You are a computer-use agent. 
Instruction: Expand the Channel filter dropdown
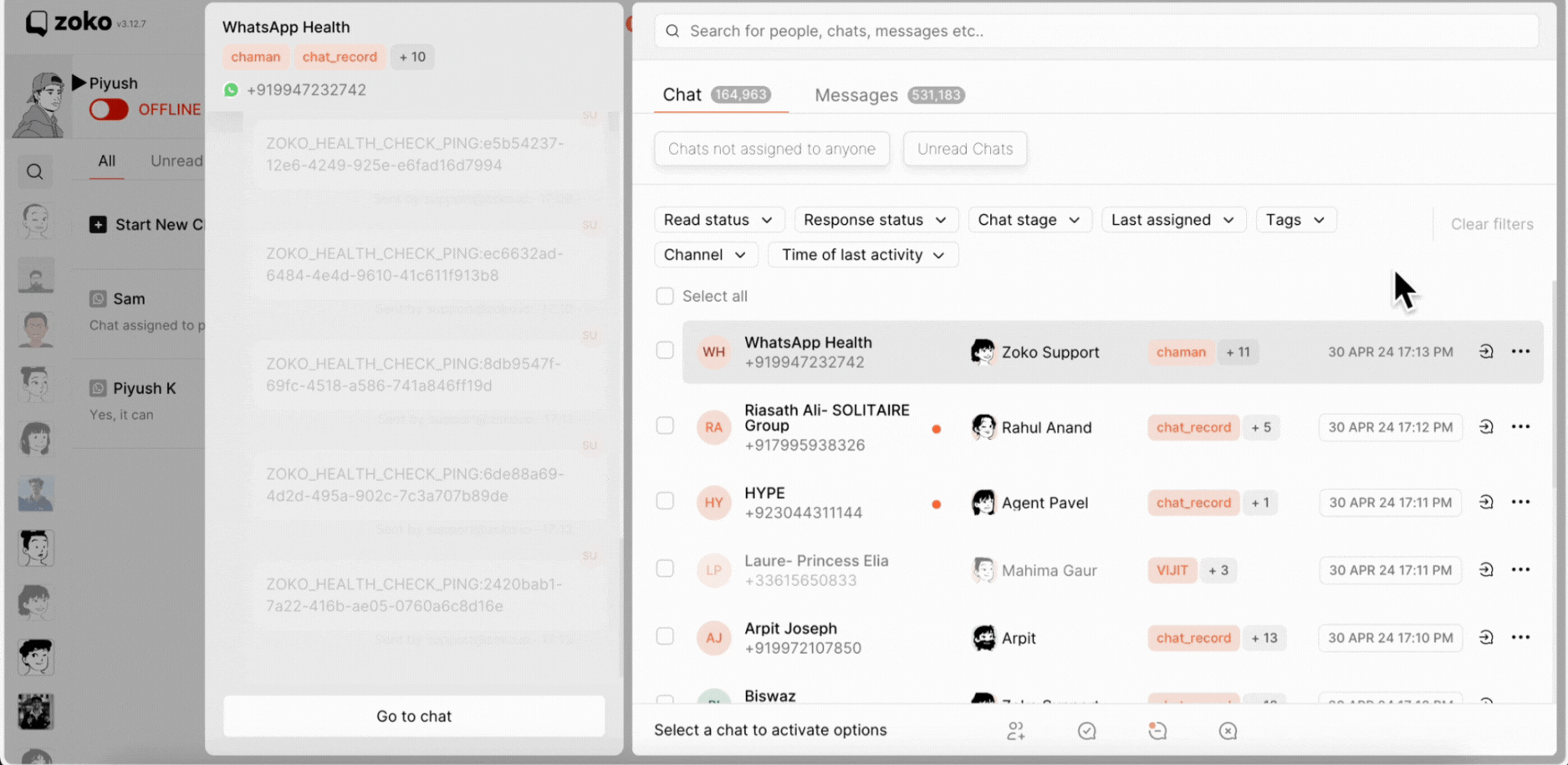tap(705, 255)
